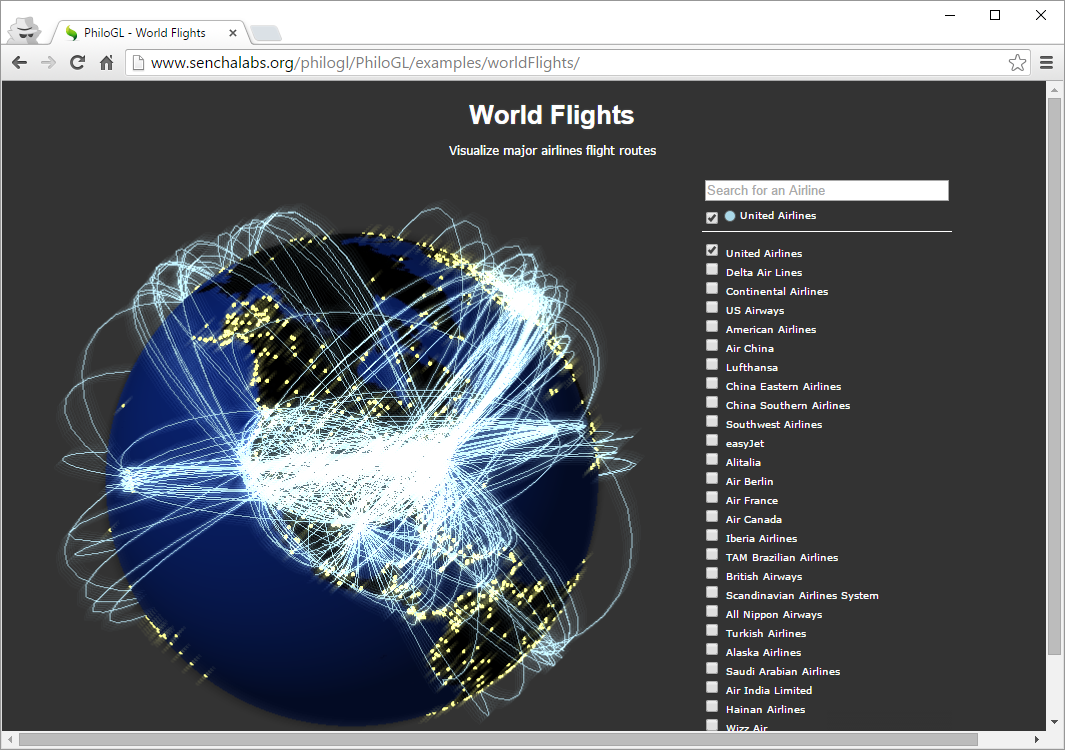Tick the Air India Limited checkbox
Image resolution: width=1065 pixels, height=750 pixels.
[712, 688]
